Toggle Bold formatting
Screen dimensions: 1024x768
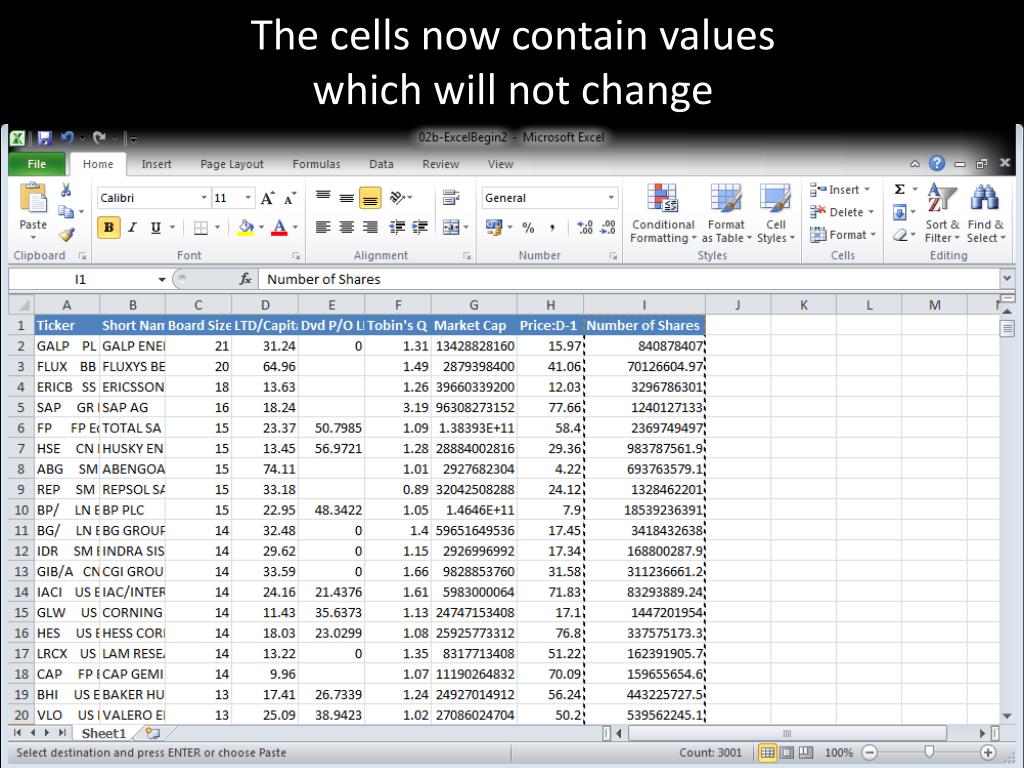point(109,227)
